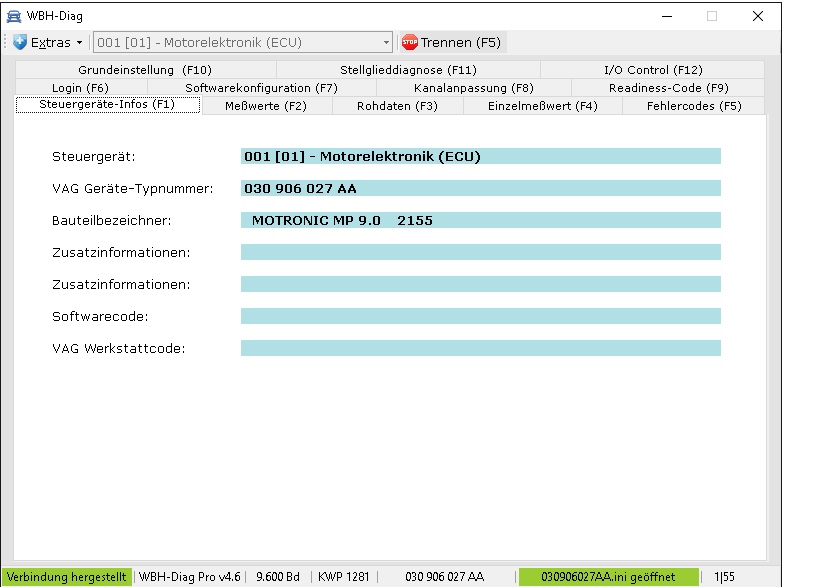Click the VAG Geräte-Typnummer value field
The width and height of the screenshot is (819, 587).
click(480, 188)
